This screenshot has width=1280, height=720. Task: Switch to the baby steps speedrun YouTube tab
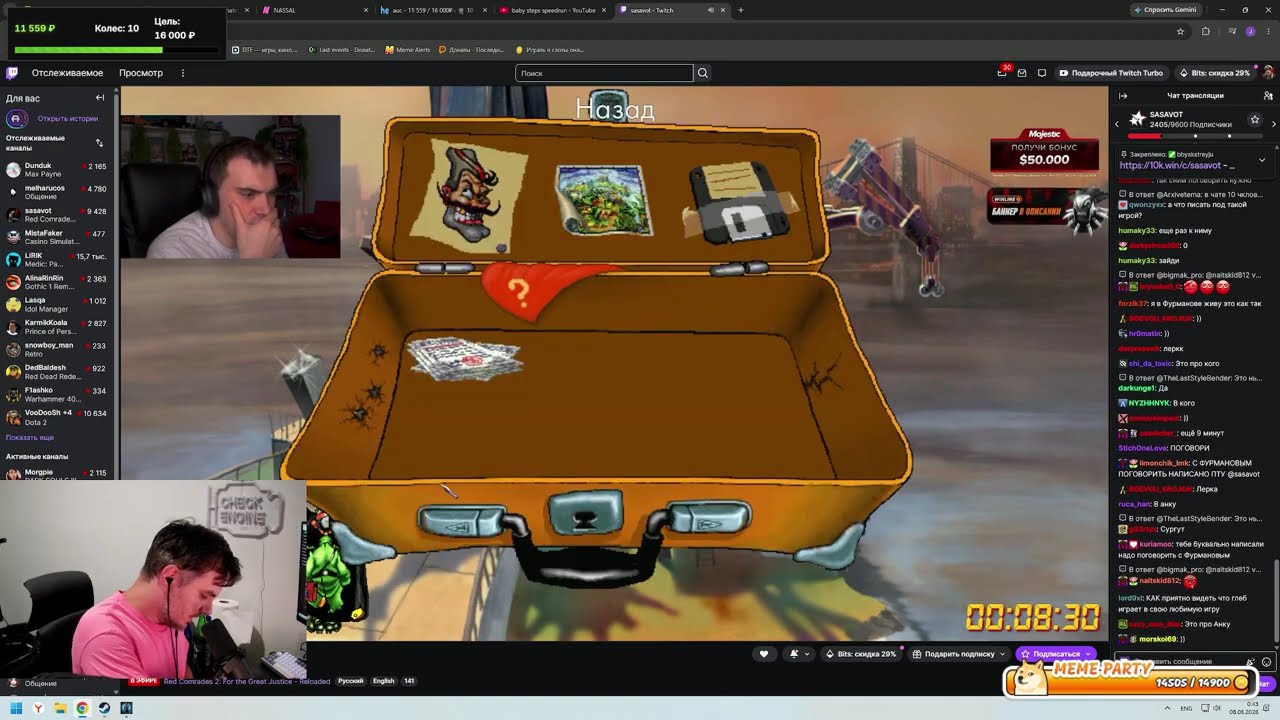552,10
